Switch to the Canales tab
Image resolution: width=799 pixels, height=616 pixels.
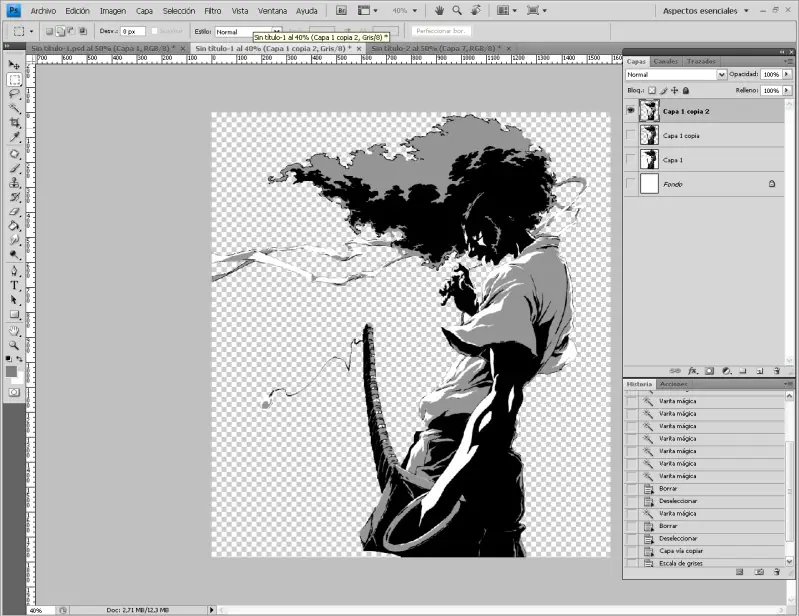tap(665, 61)
